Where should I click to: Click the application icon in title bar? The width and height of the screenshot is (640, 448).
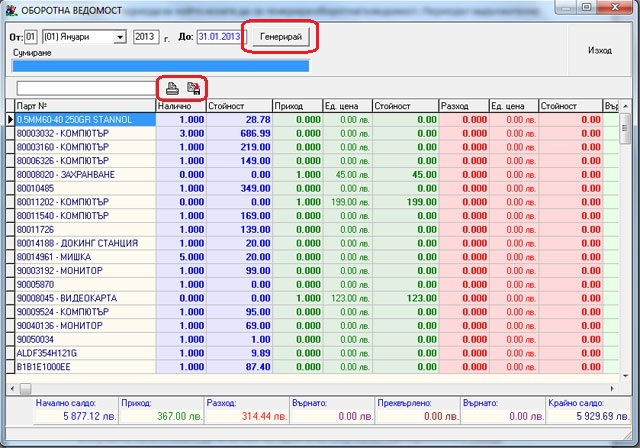(x=11, y=10)
